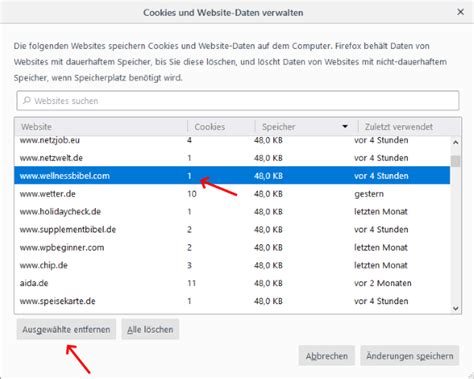Sort by Zuletzt verwendet column
474x379 pixels.
click(409, 127)
